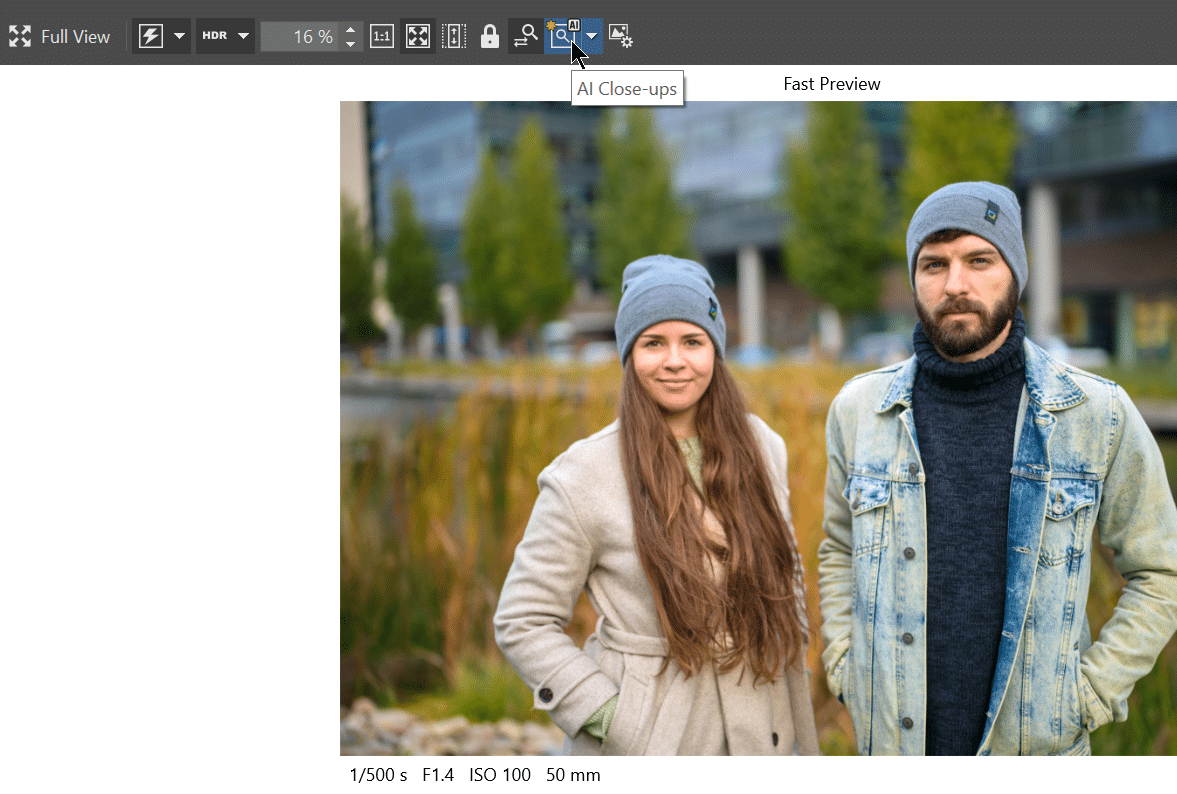Toggle the Fast Preview lightning icon

pos(150,37)
